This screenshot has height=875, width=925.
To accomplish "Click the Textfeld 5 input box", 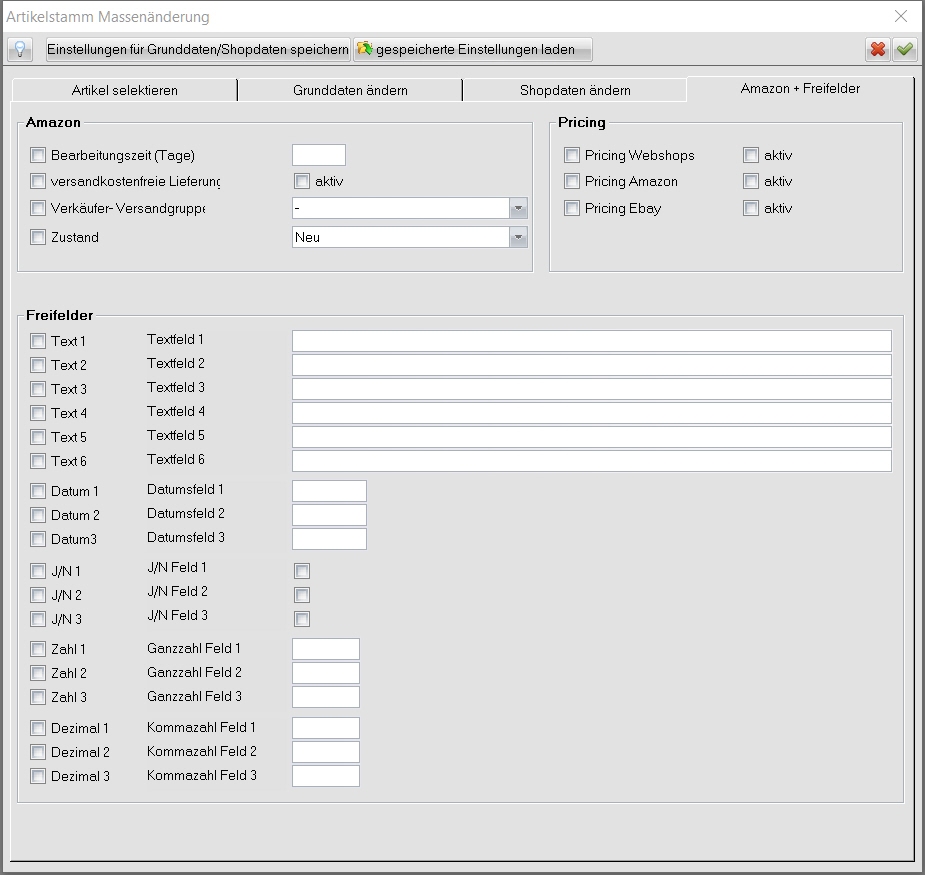I will coord(592,437).
